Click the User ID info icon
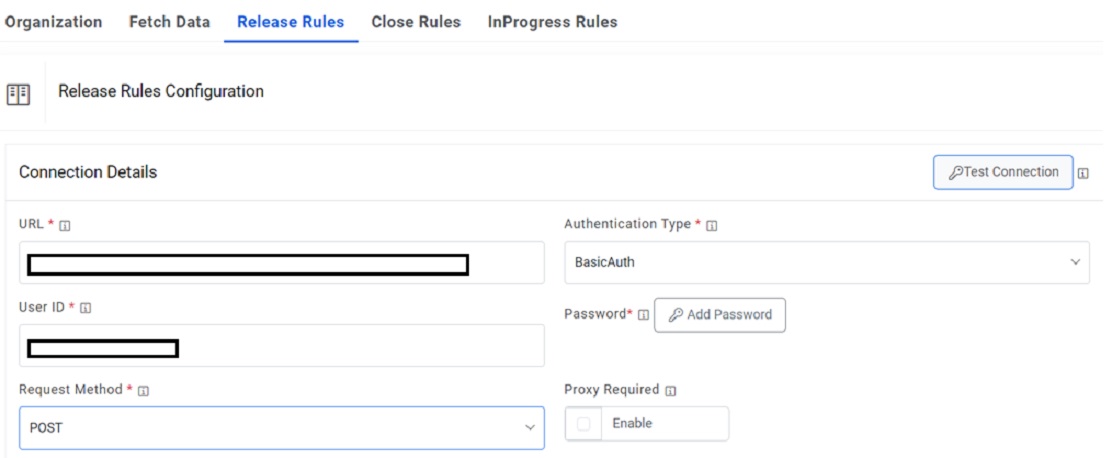The width and height of the screenshot is (1112, 458). [85, 308]
